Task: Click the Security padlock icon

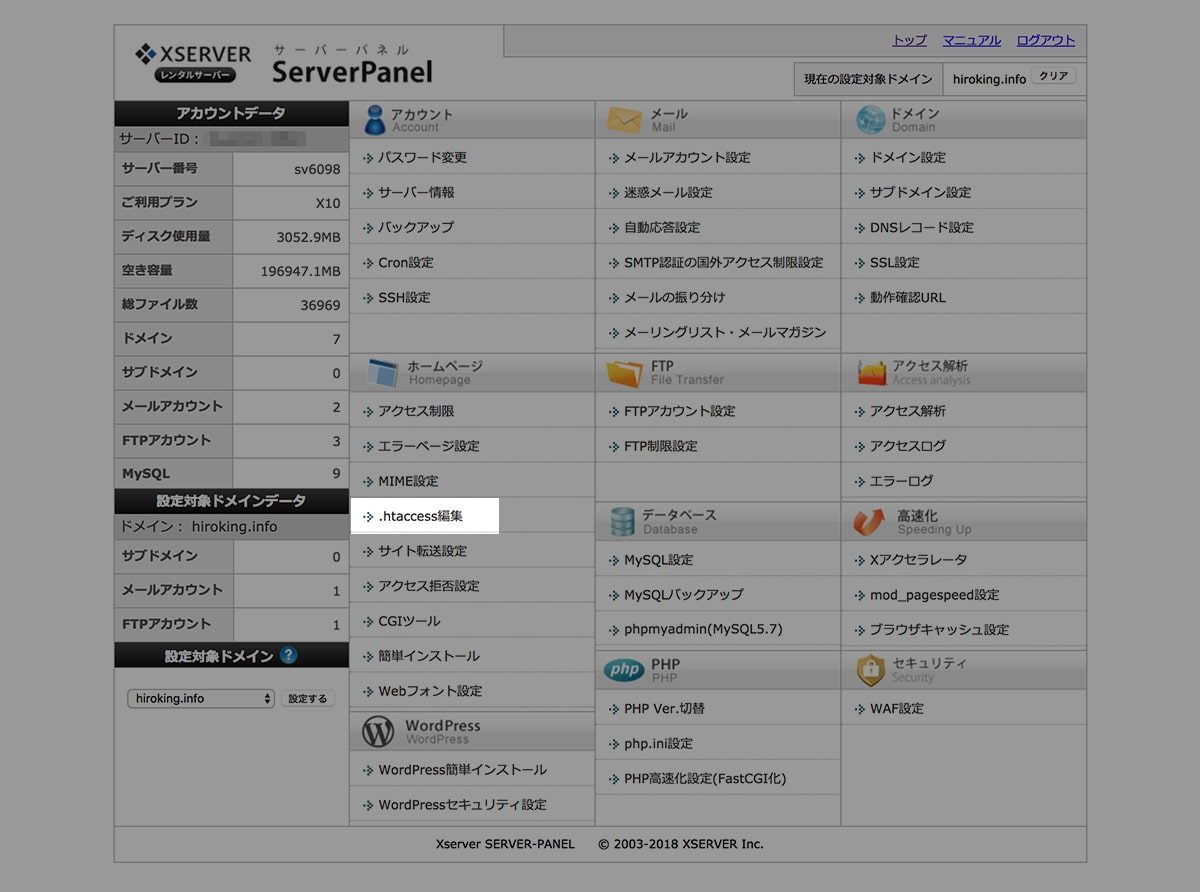Action: (x=870, y=670)
